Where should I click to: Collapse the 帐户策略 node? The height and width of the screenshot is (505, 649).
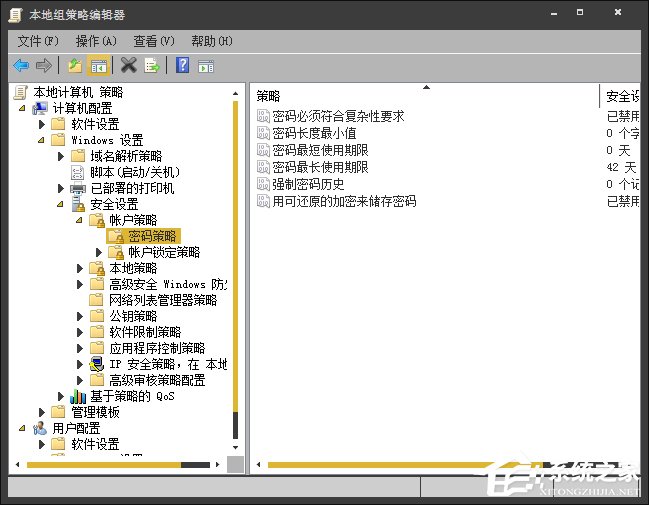coord(79,220)
